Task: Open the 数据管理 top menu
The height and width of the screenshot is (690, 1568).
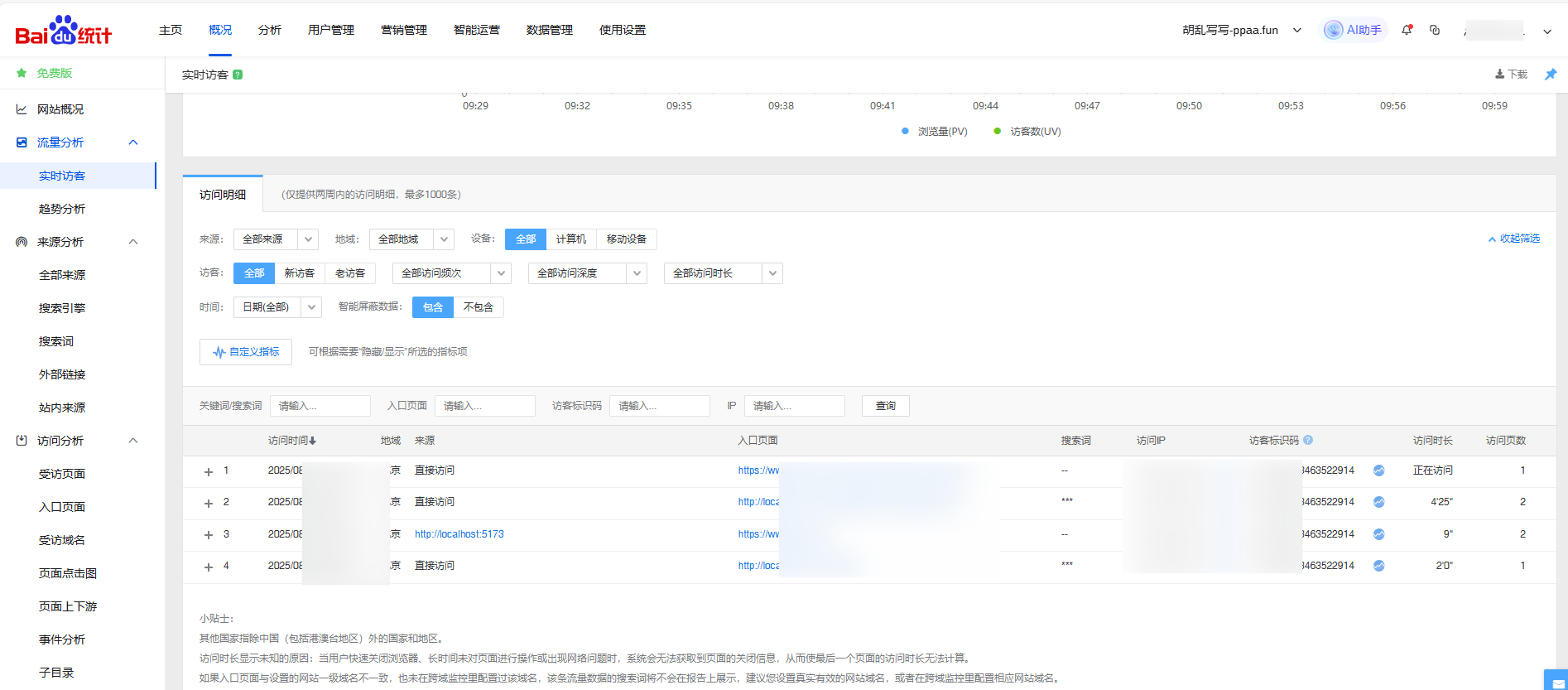Action: click(550, 30)
